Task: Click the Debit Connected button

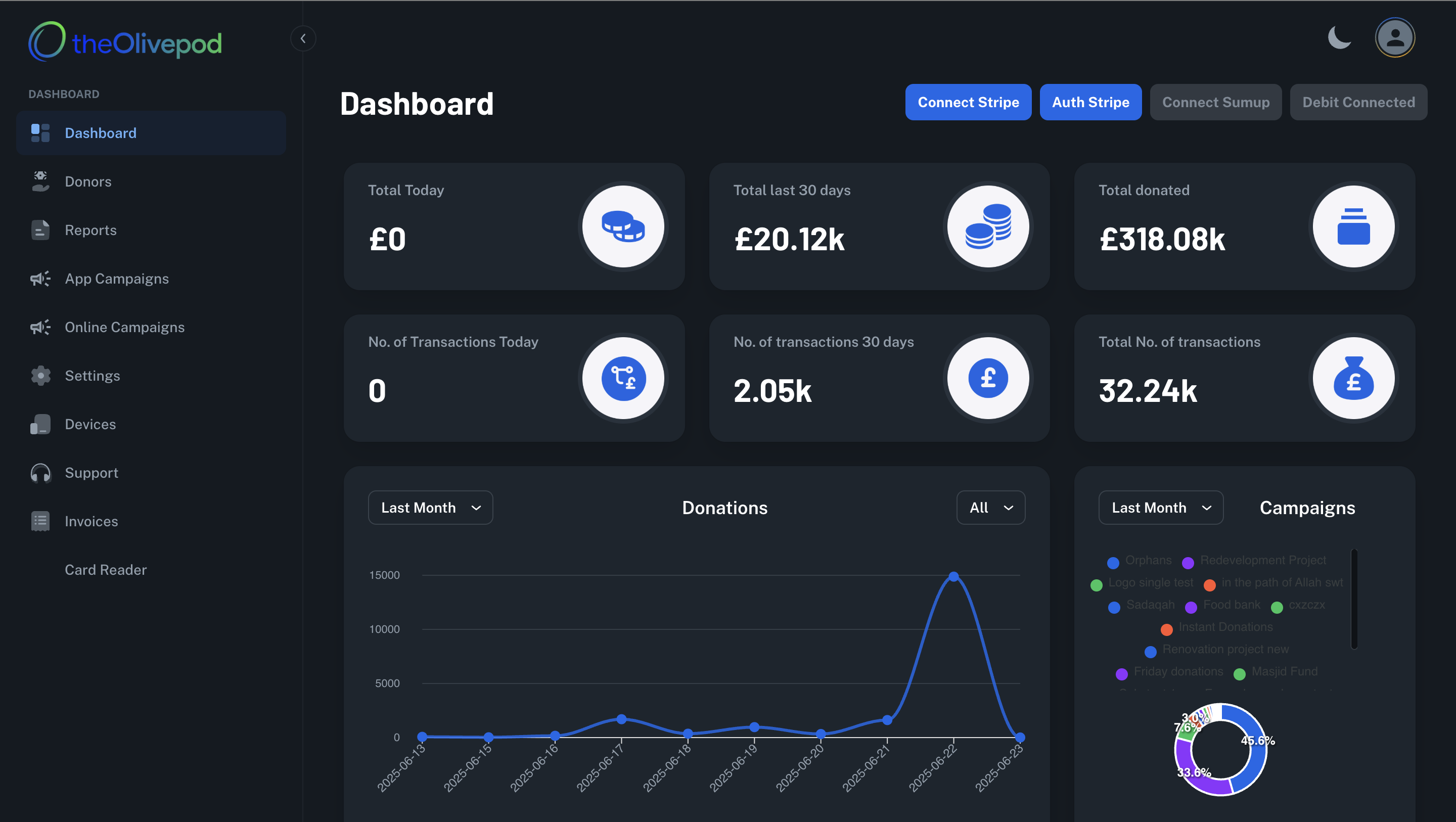Action: click(x=1358, y=102)
